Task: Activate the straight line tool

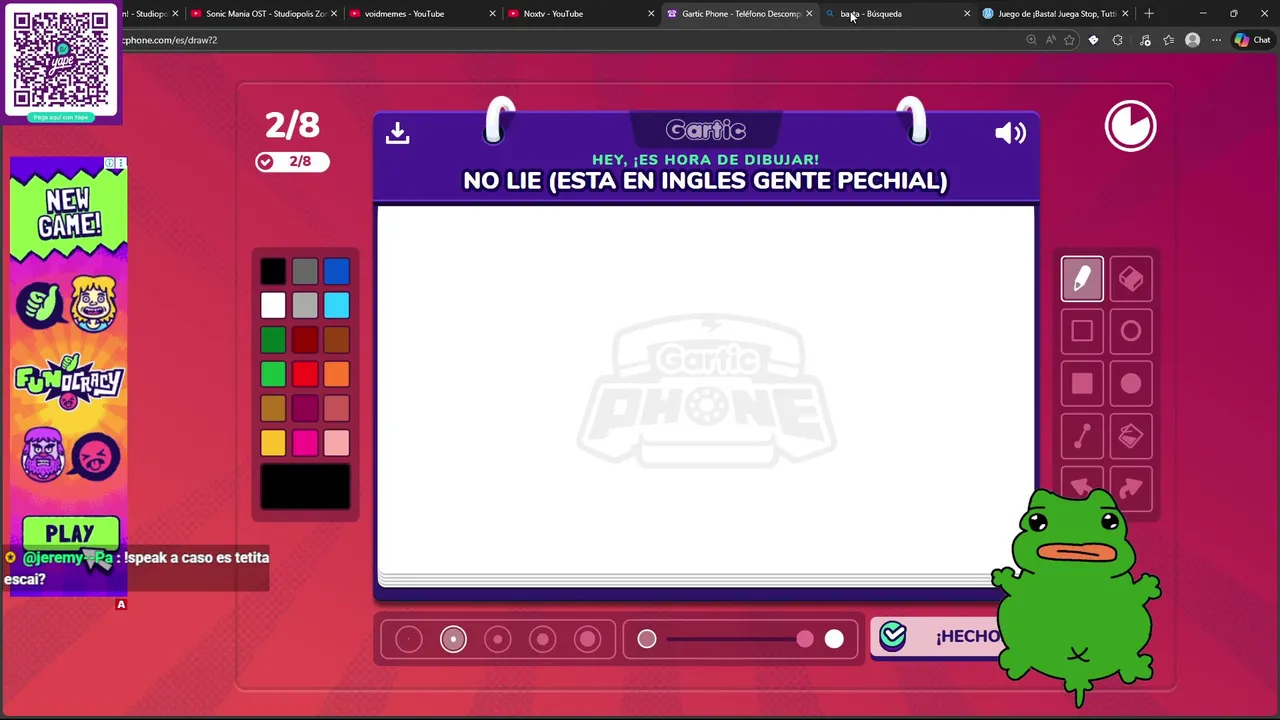Action: click(x=1082, y=436)
